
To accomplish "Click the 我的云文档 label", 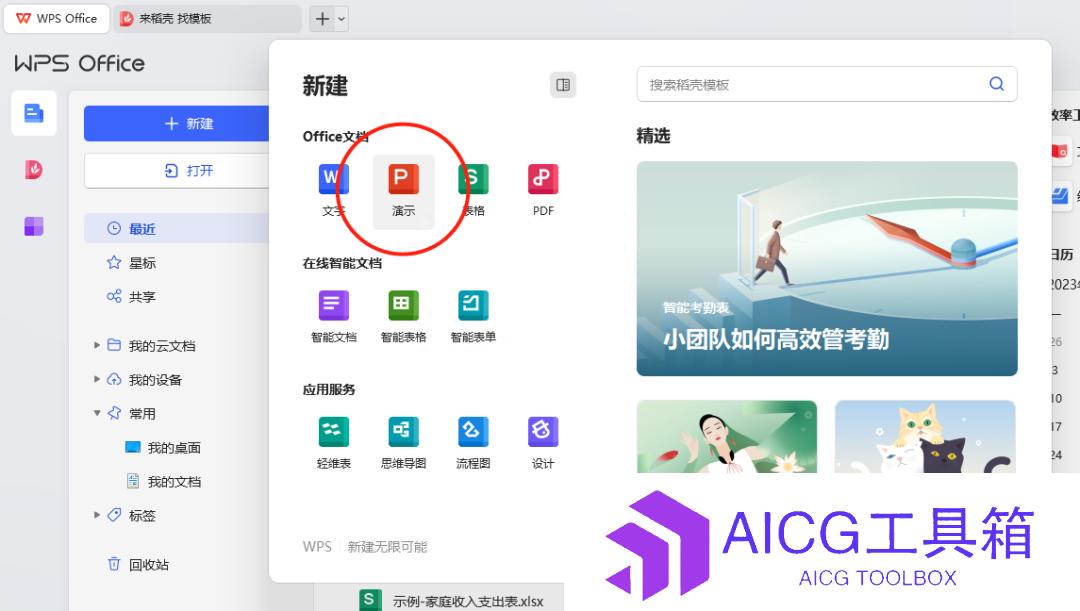I will pos(162,346).
